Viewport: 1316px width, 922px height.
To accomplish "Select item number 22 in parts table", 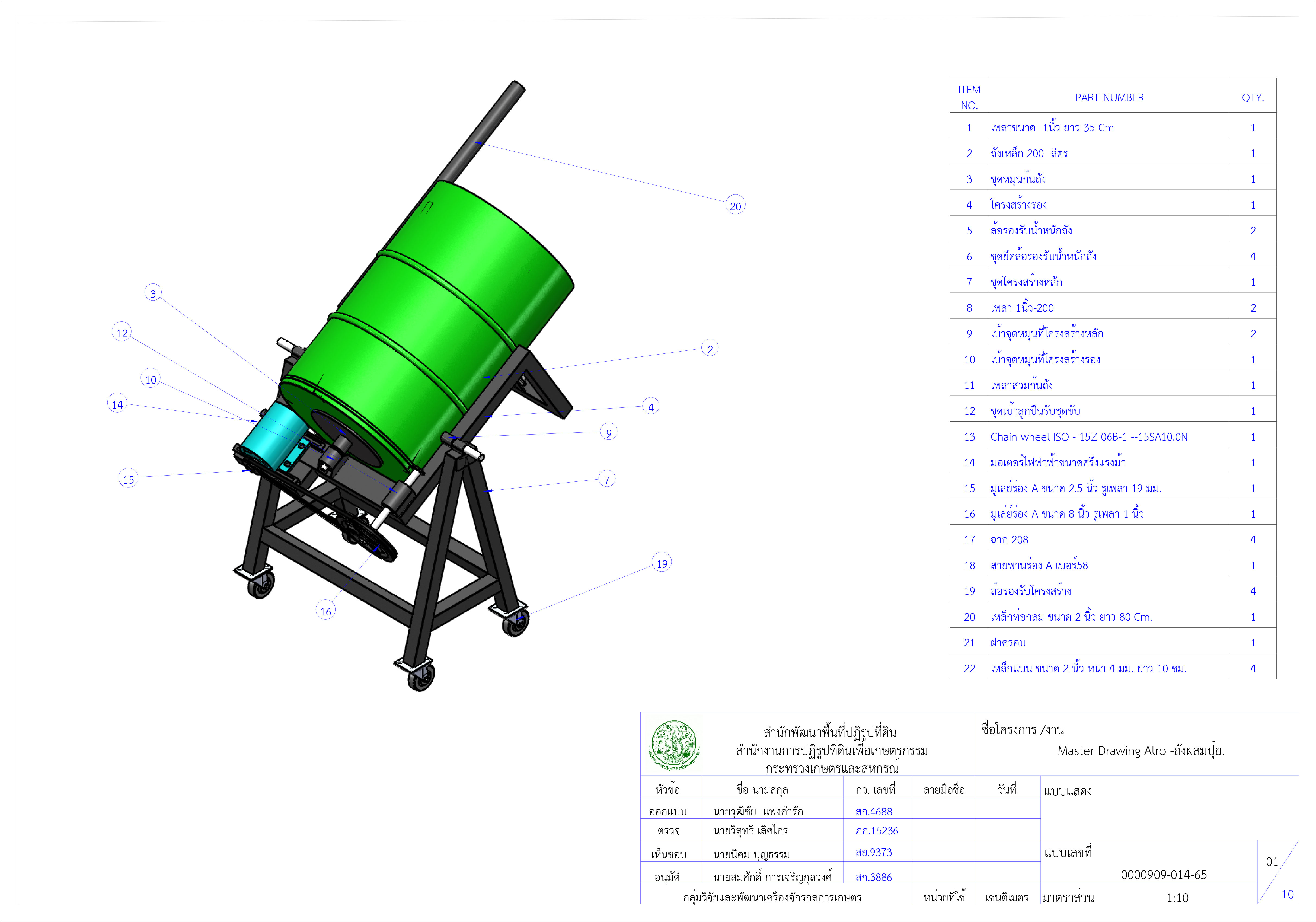I will tap(969, 669).
